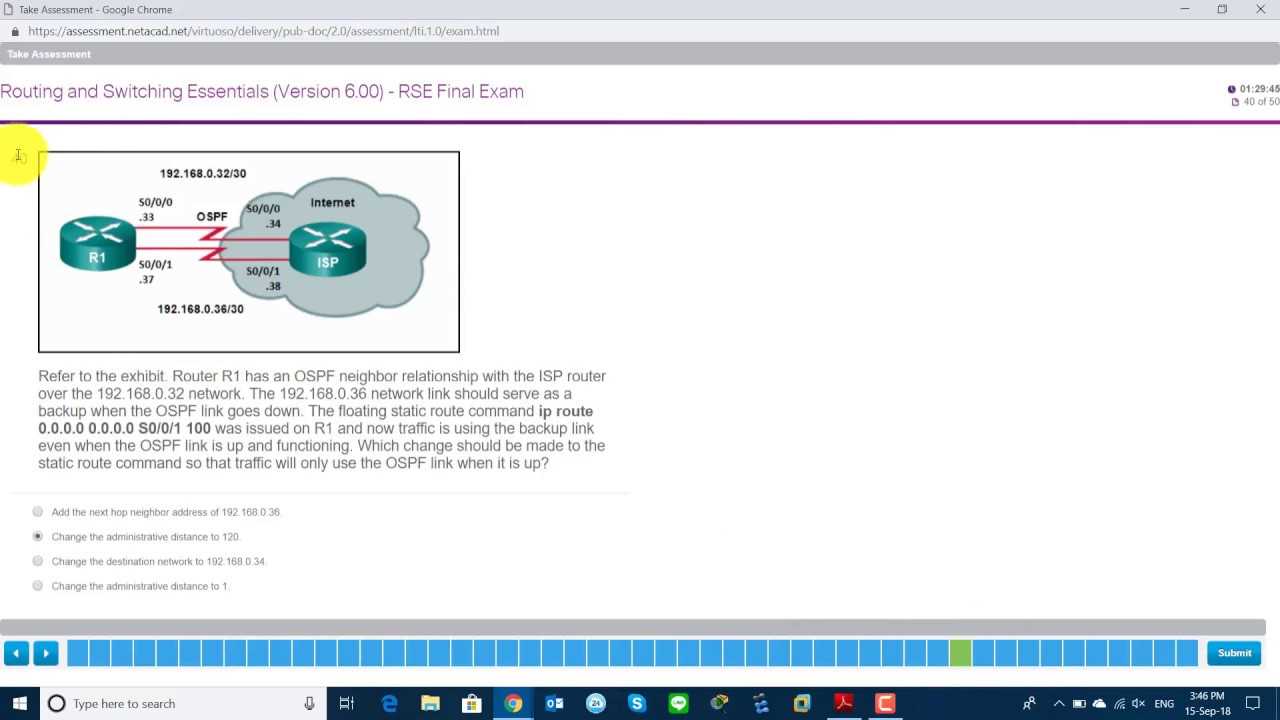Go to previous question arrow button
1280x720 pixels.
[x=16, y=653]
